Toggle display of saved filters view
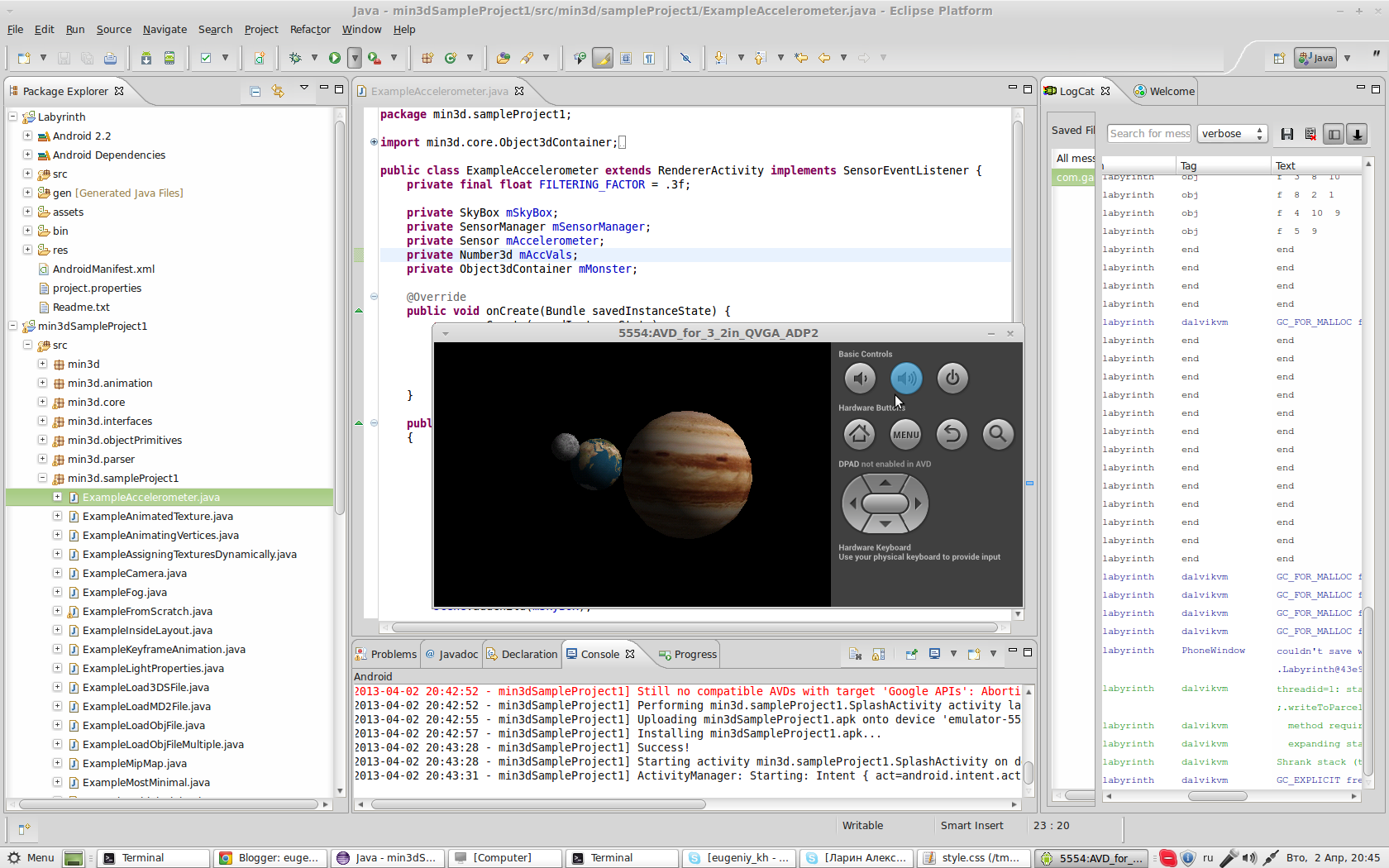The height and width of the screenshot is (868, 1389). point(1334,134)
